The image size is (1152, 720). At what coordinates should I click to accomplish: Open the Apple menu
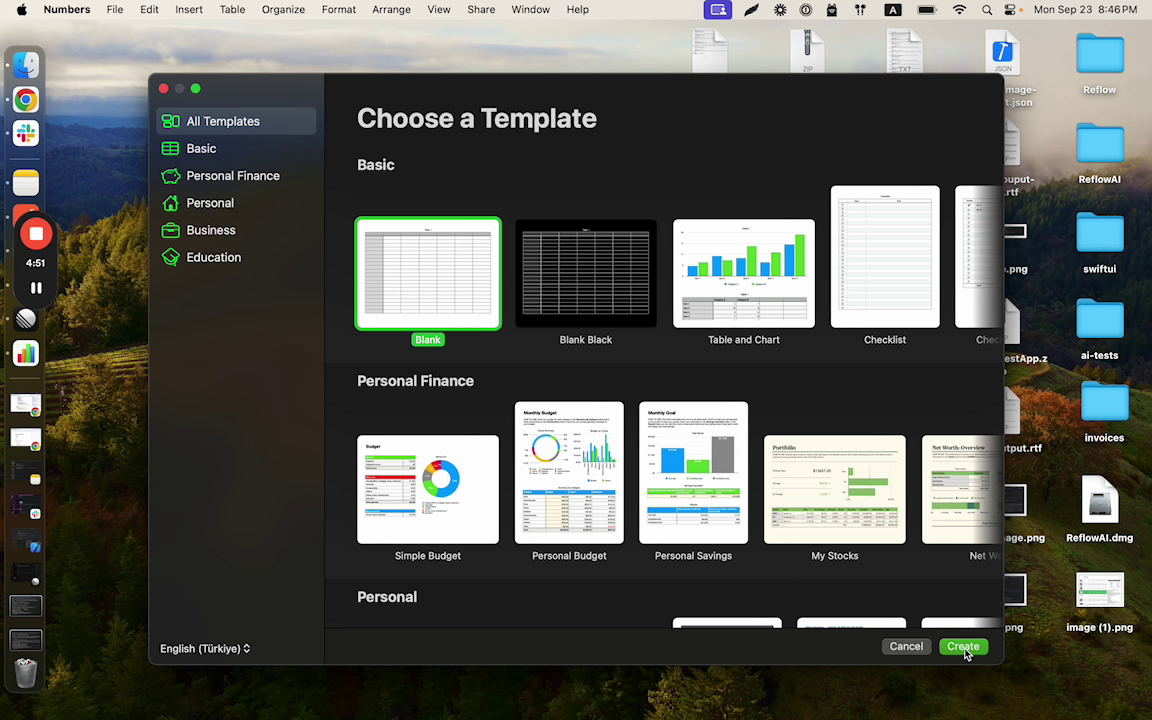[x=21, y=10]
